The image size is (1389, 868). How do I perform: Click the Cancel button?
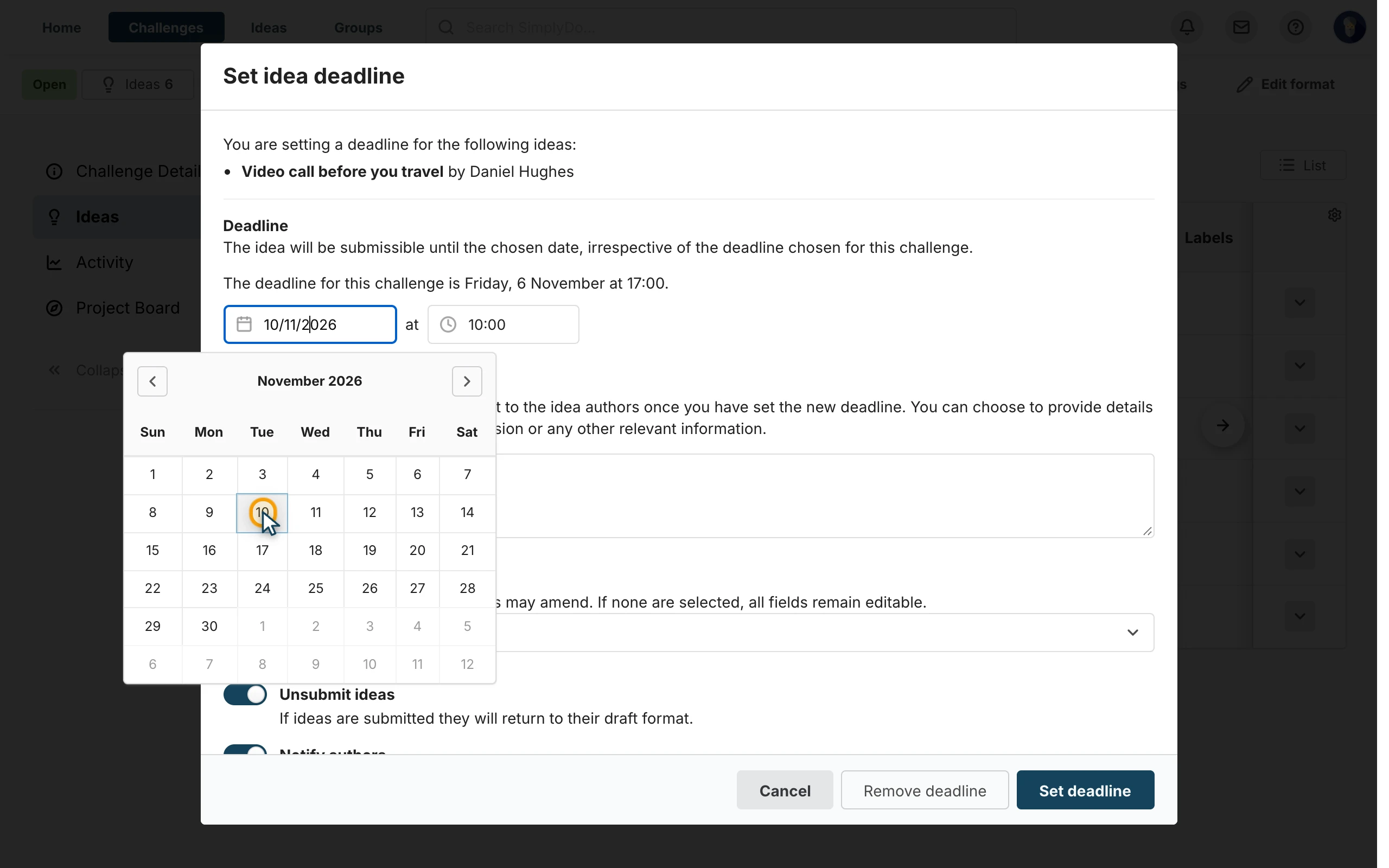(x=784, y=790)
